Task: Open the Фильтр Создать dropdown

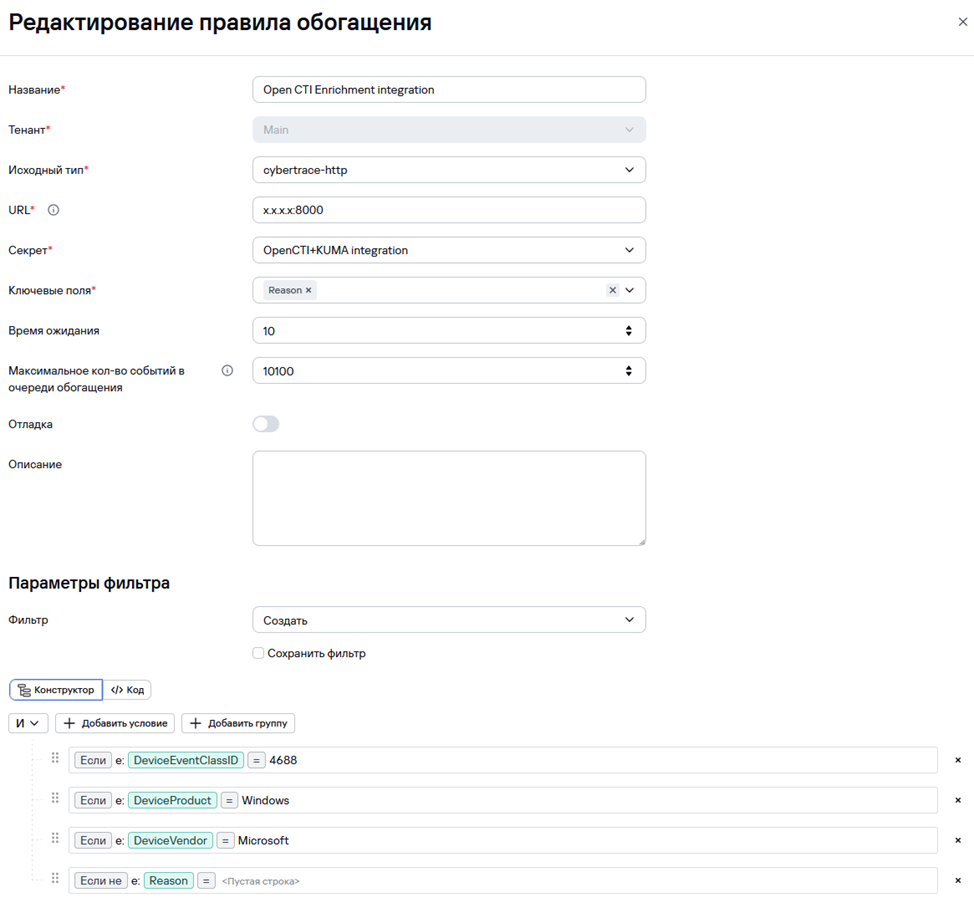Action: [x=448, y=620]
